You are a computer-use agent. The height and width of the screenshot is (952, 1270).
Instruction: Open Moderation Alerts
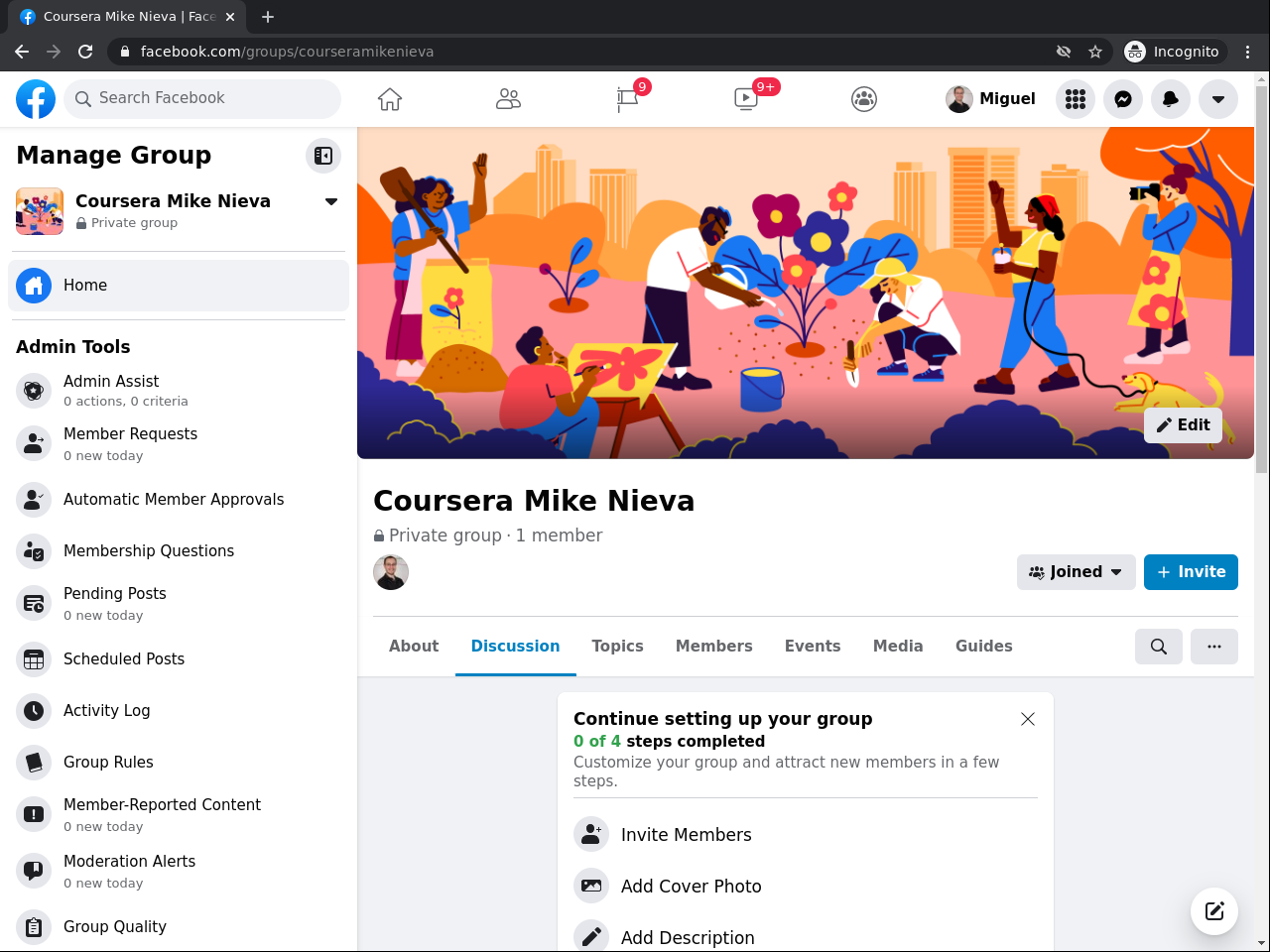(x=179, y=871)
